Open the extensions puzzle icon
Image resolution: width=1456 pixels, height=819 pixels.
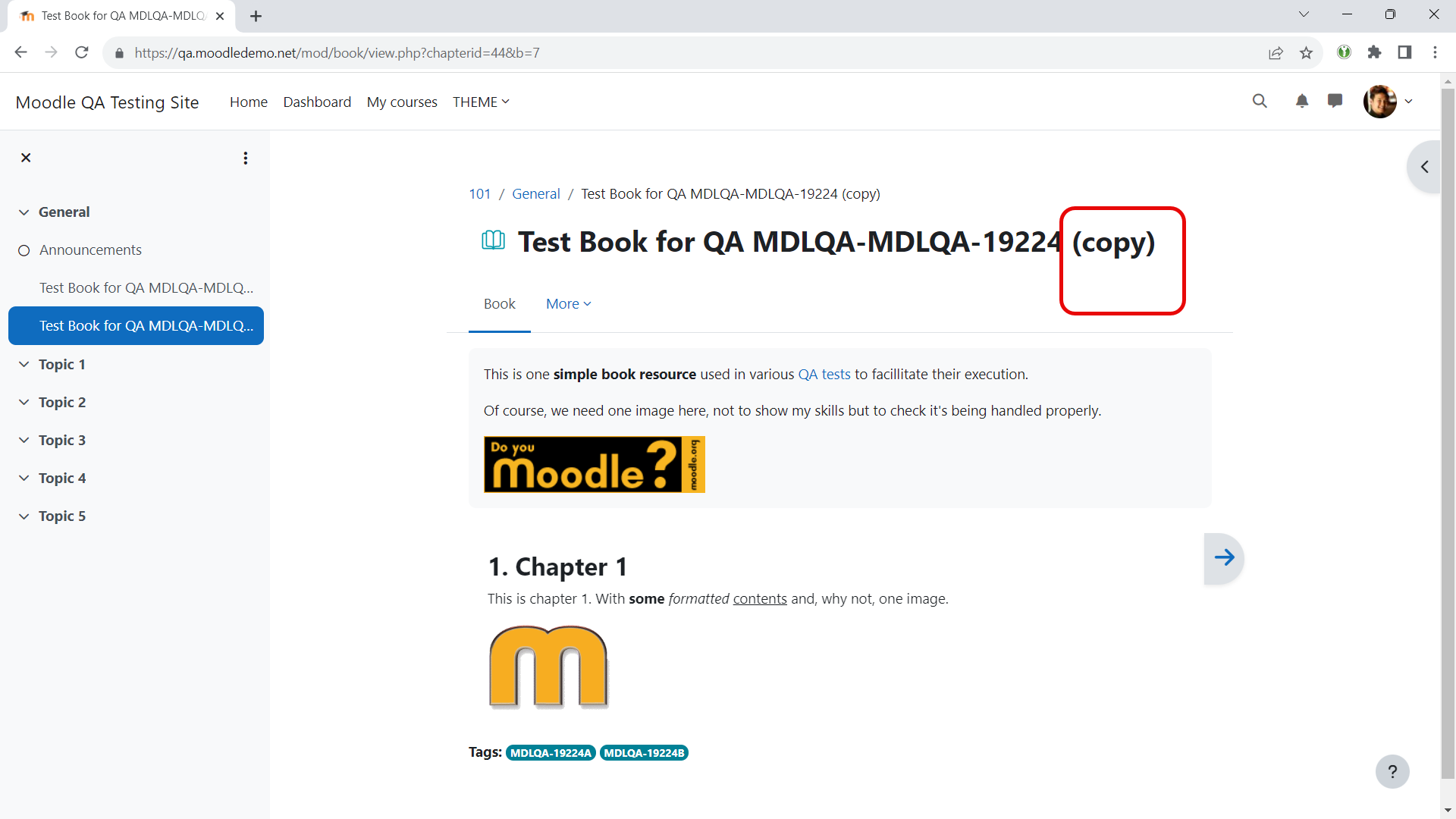point(1374,52)
